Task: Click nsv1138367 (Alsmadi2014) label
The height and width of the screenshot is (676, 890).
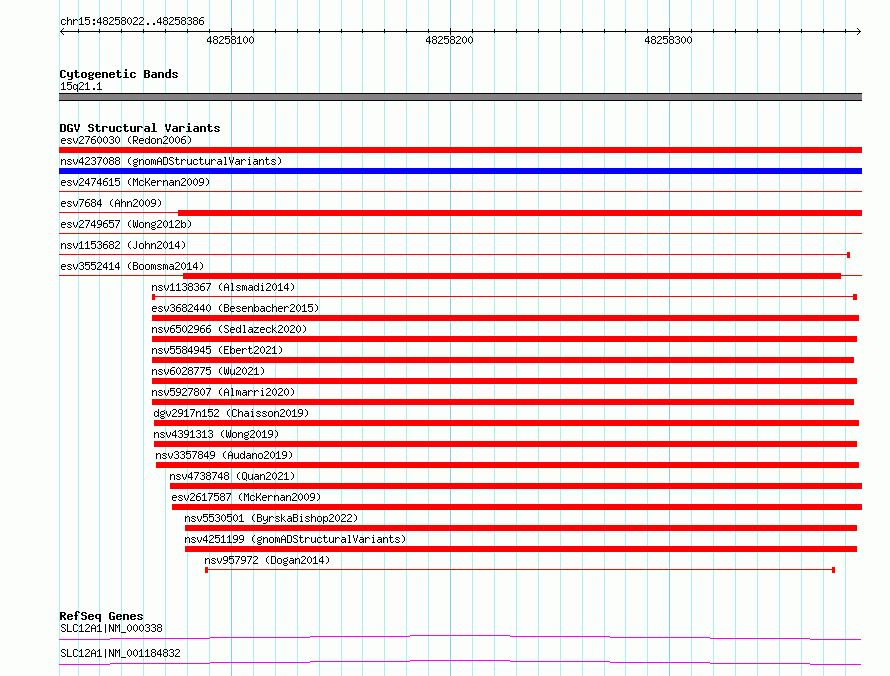Action: (x=223, y=287)
